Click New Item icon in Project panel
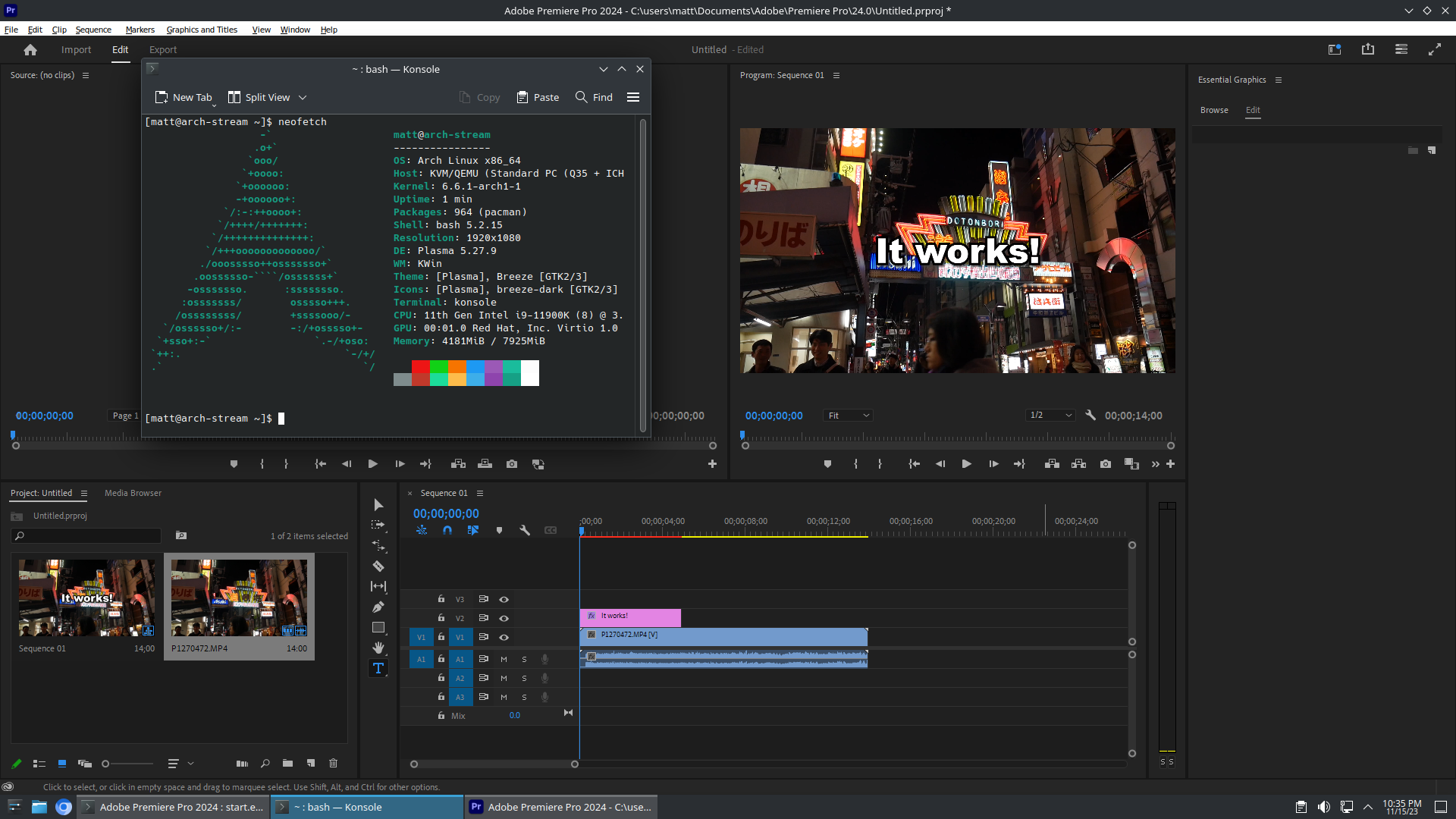This screenshot has width=1456, height=819. tap(311, 764)
